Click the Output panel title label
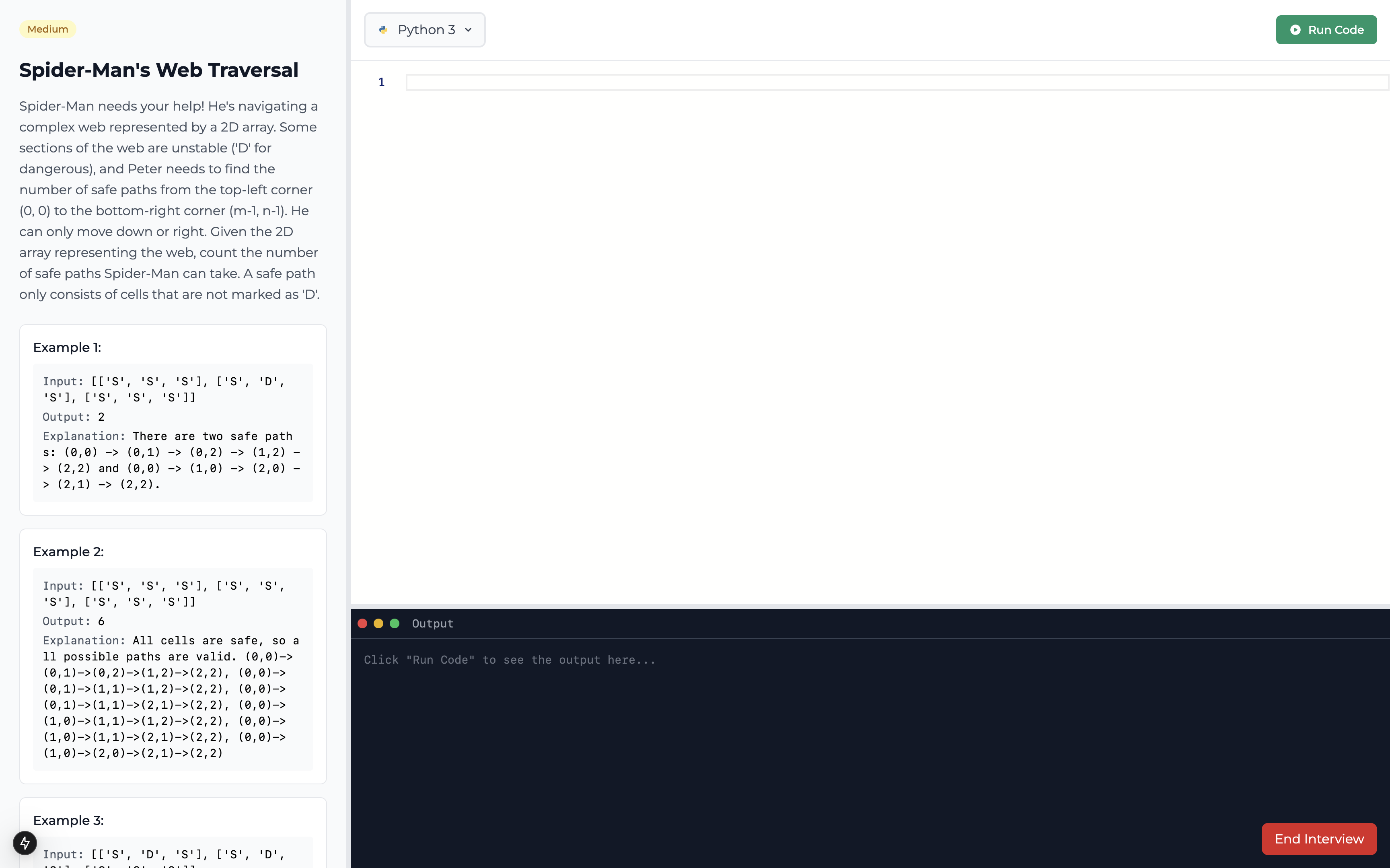 coord(432,623)
